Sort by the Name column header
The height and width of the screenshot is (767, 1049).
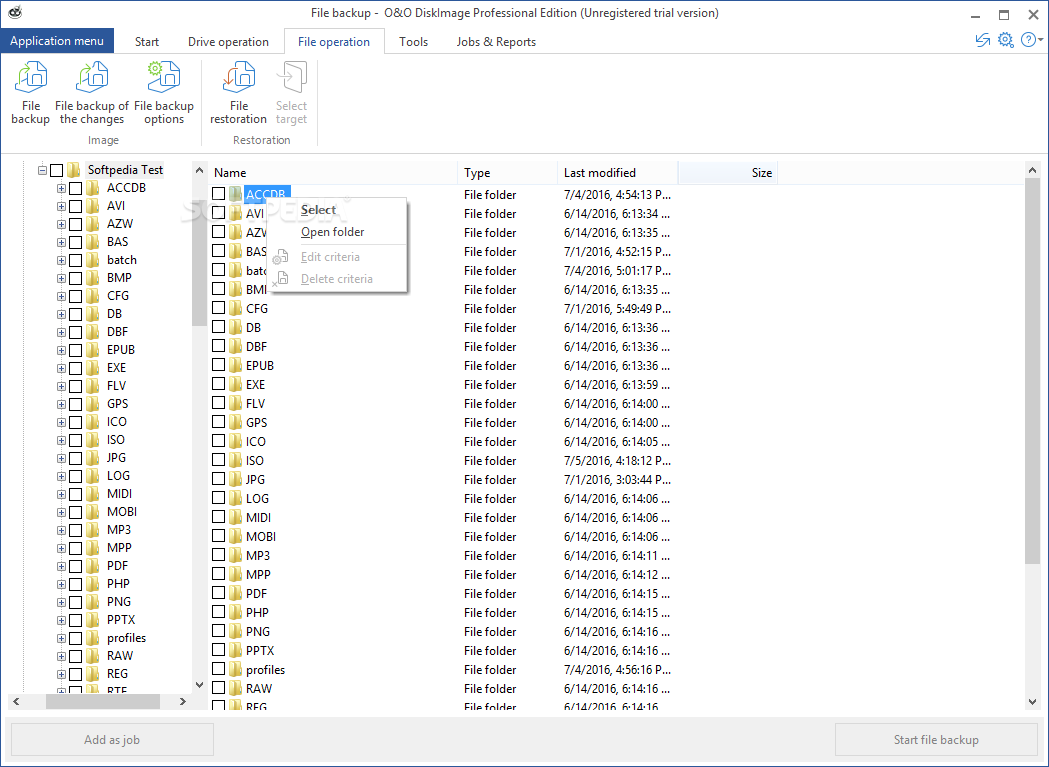coord(333,173)
